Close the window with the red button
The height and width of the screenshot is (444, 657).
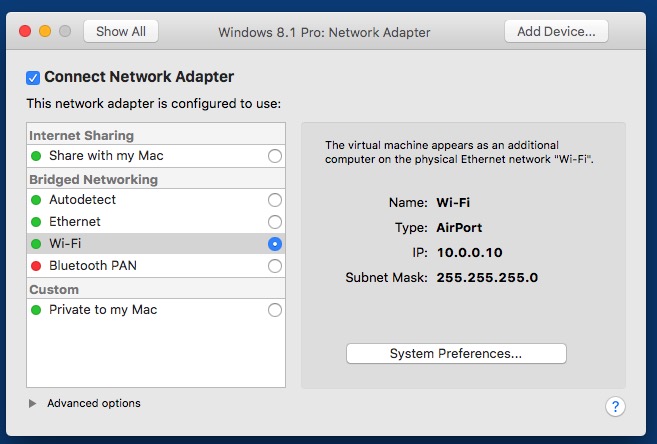pyautogui.click(x=25, y=31)
